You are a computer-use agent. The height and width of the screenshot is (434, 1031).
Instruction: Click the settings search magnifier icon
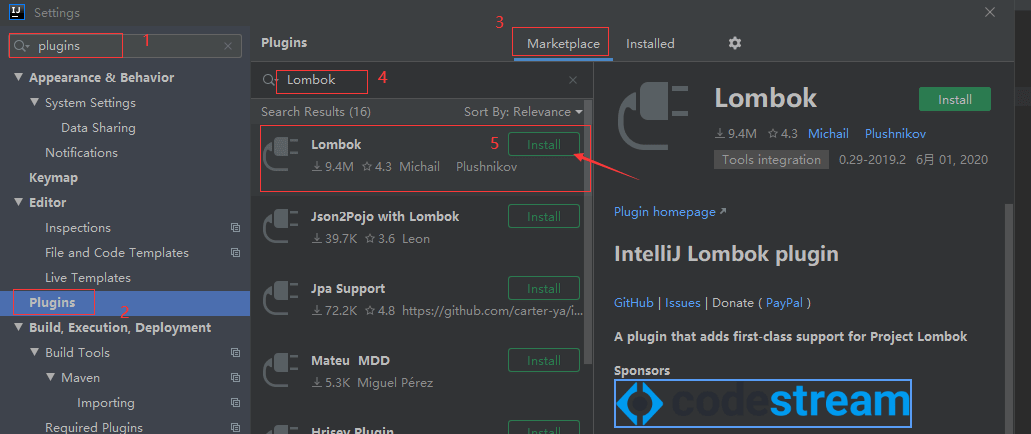[x=22, y=46]
